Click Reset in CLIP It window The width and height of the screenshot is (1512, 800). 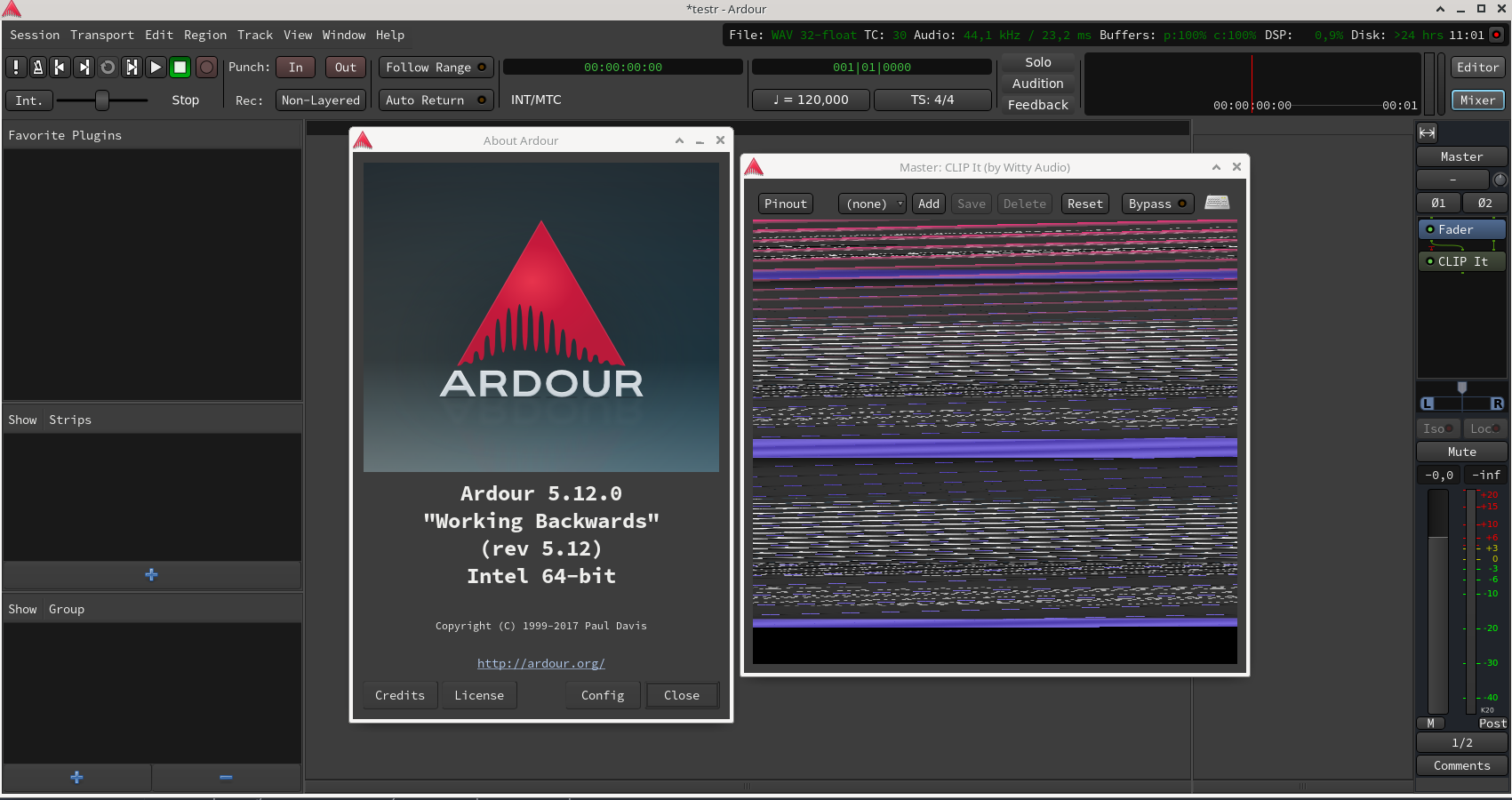pyautogui.click(x=1084, y=204)
